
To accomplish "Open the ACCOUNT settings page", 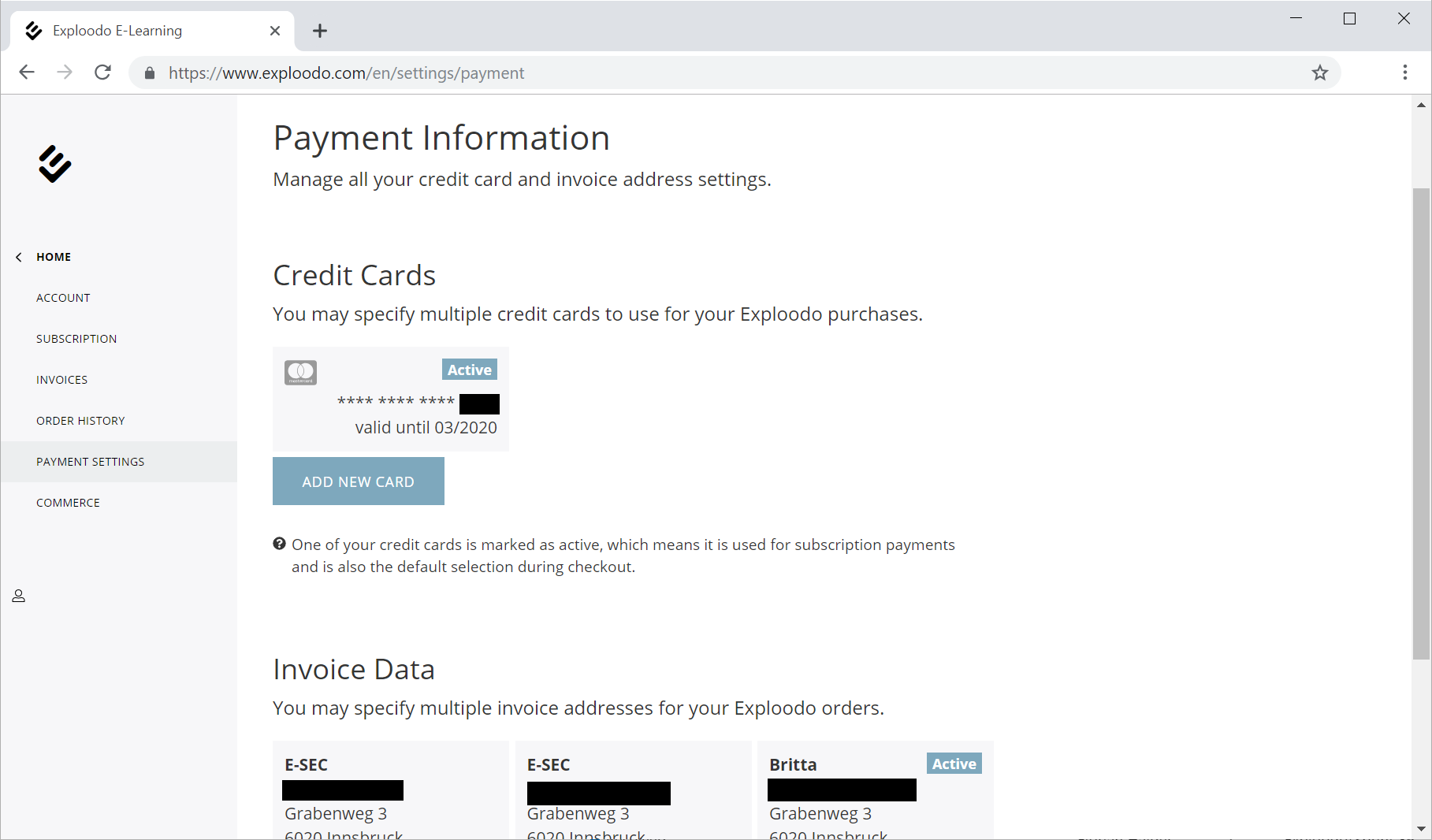I will point(63,298).
